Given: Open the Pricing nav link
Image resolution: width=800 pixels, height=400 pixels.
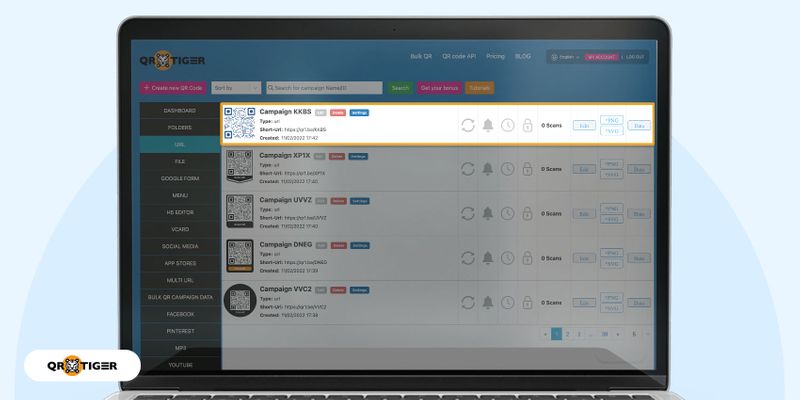Looking at the screenshot, I should click(x=495, y=57).
